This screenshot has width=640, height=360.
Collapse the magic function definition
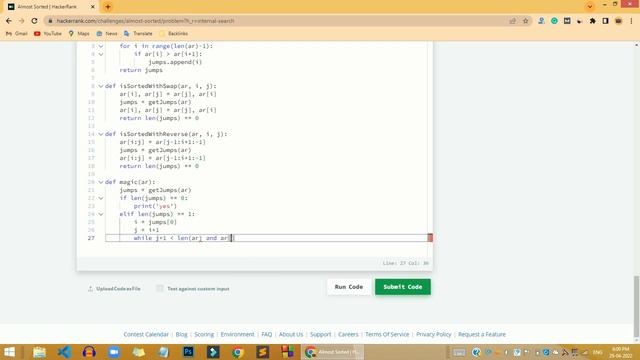point(101,182)
